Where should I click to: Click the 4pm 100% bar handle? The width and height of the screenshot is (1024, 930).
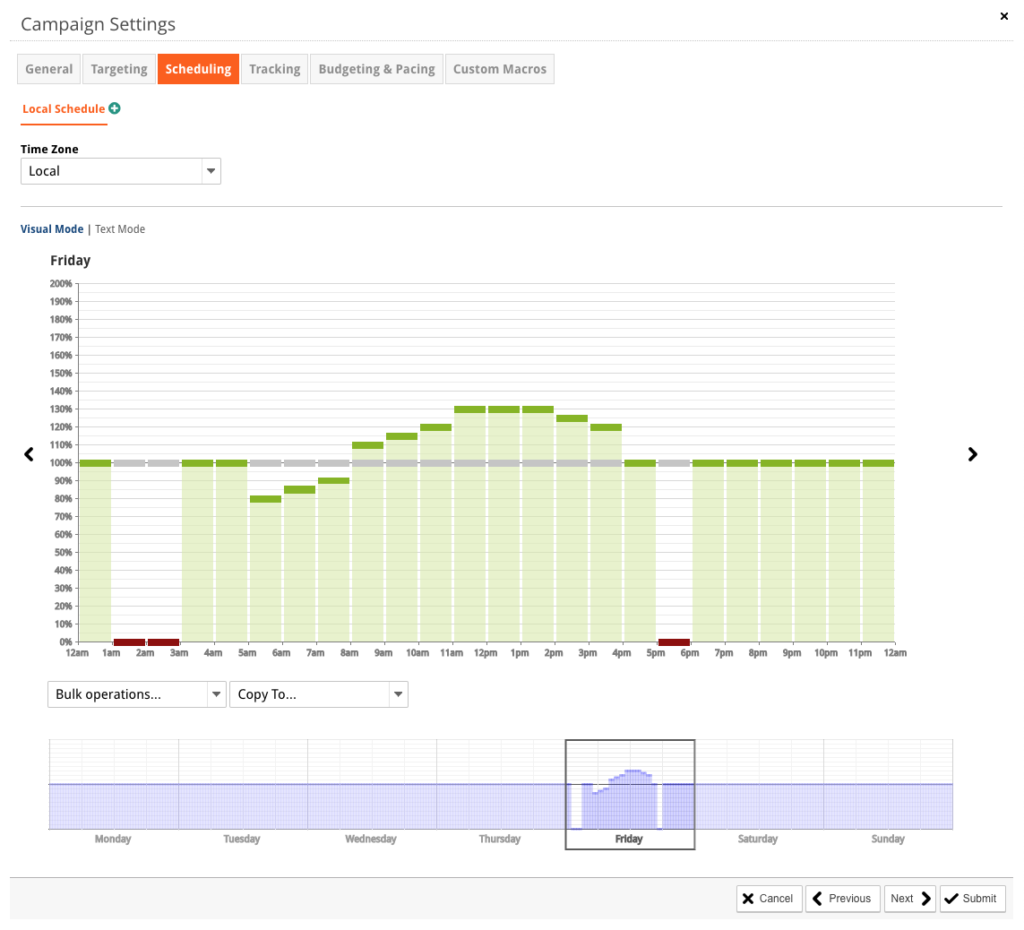coord(640,463)
